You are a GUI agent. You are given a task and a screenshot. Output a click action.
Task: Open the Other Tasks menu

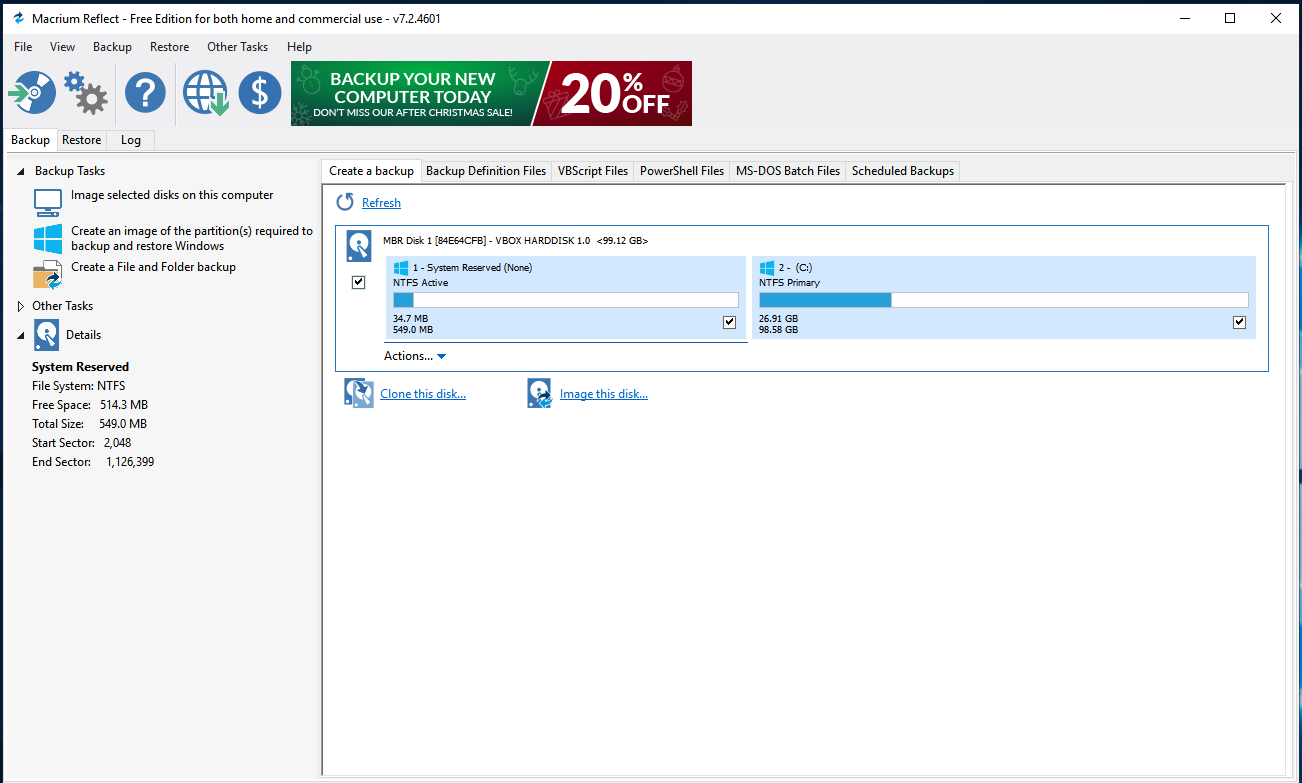point(237,47)
